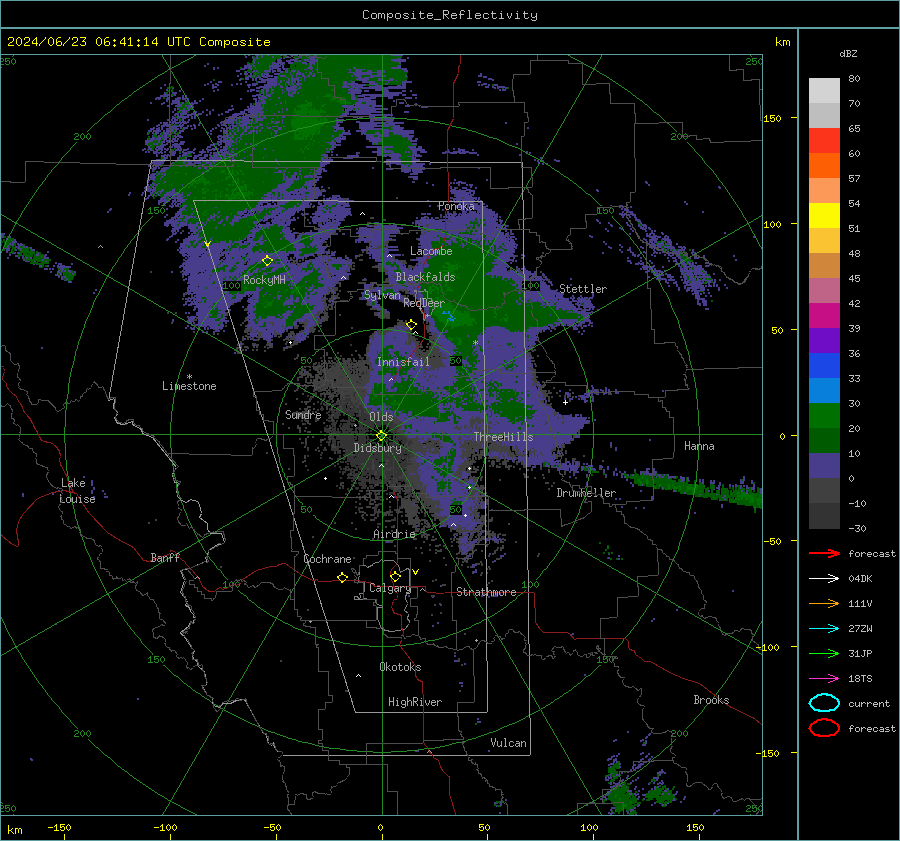Select the dark green 20 dBZ color swatch

click(824, 440)
